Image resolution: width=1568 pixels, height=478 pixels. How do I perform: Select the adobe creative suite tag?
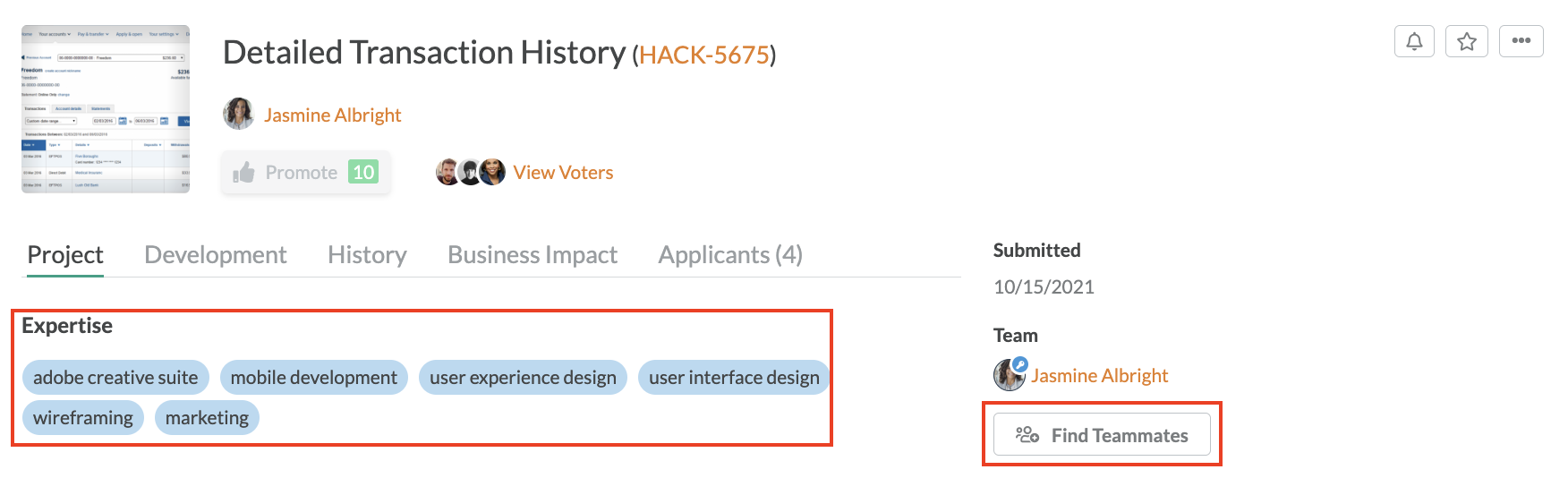[x=115, y=378]
